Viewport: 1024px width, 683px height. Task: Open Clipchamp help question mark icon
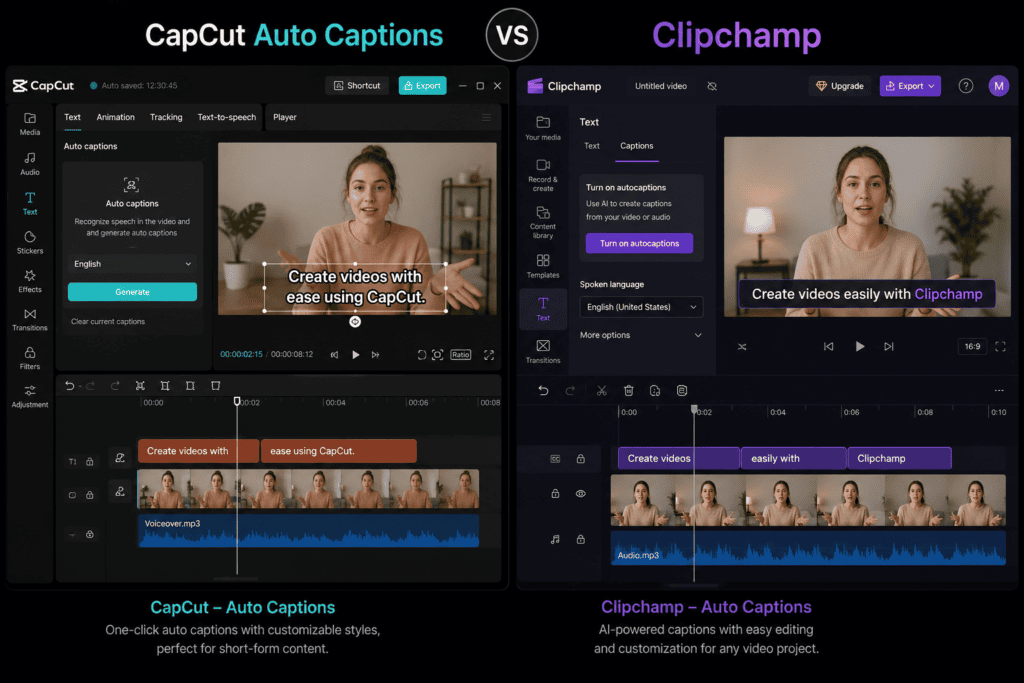[x=965, y=86]
